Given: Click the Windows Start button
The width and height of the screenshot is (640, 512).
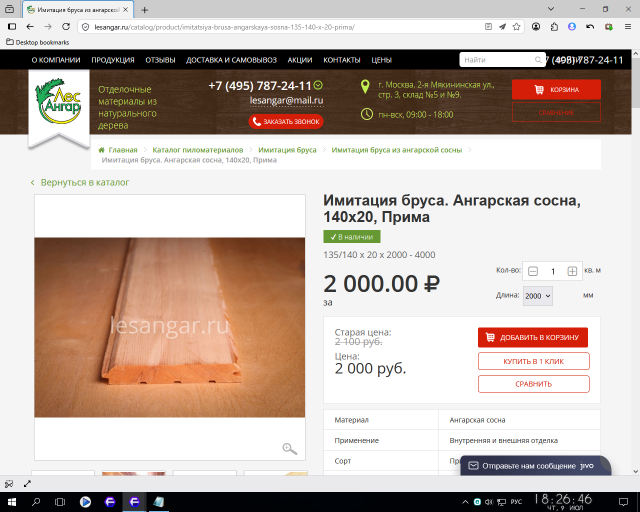Looking at the screenshot, I should 11,502.
